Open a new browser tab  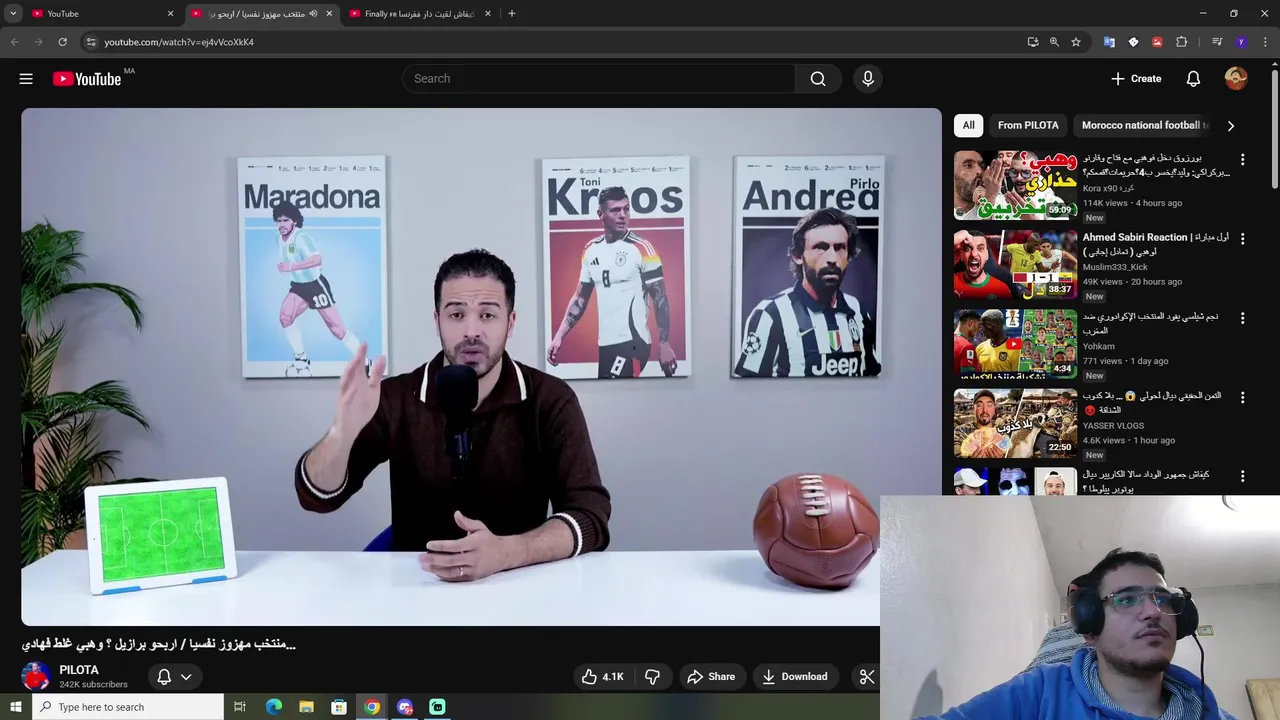(x=512, y=14)
